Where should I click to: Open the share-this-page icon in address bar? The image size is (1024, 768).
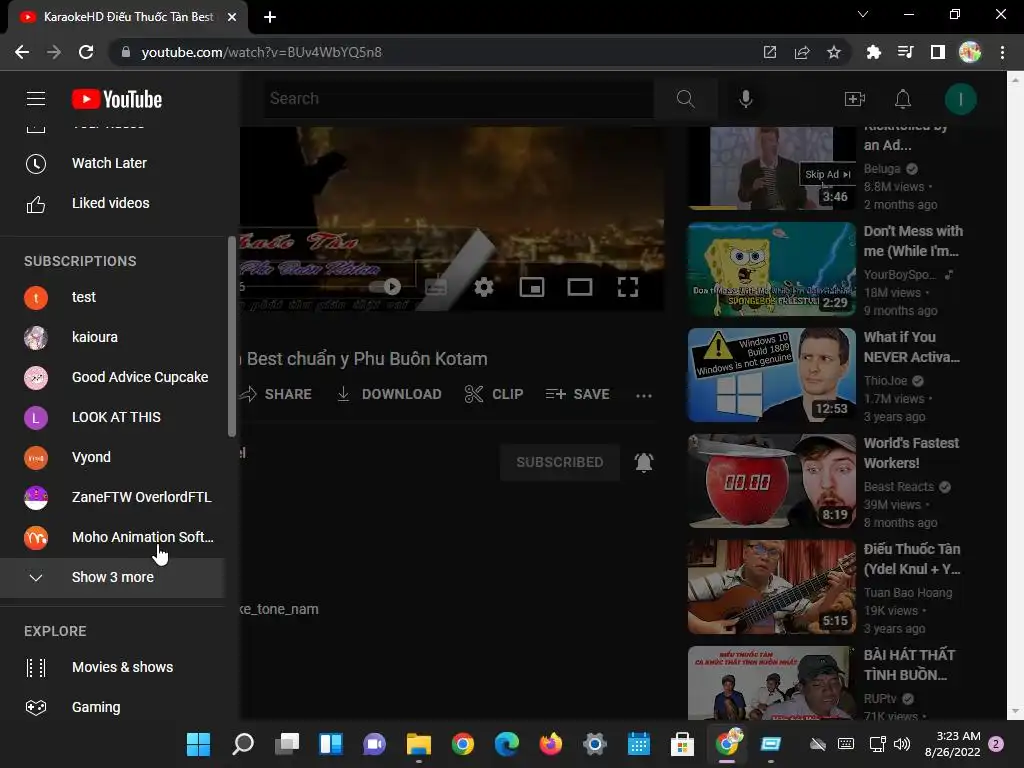click(x=801, y=52)
